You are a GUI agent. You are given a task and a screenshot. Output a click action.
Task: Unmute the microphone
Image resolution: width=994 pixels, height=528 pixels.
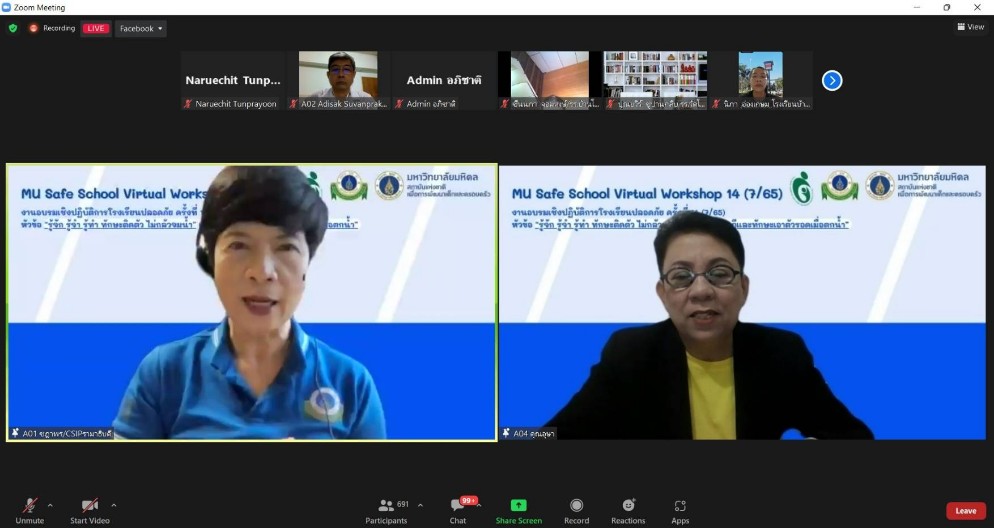[x=29, y=511]
